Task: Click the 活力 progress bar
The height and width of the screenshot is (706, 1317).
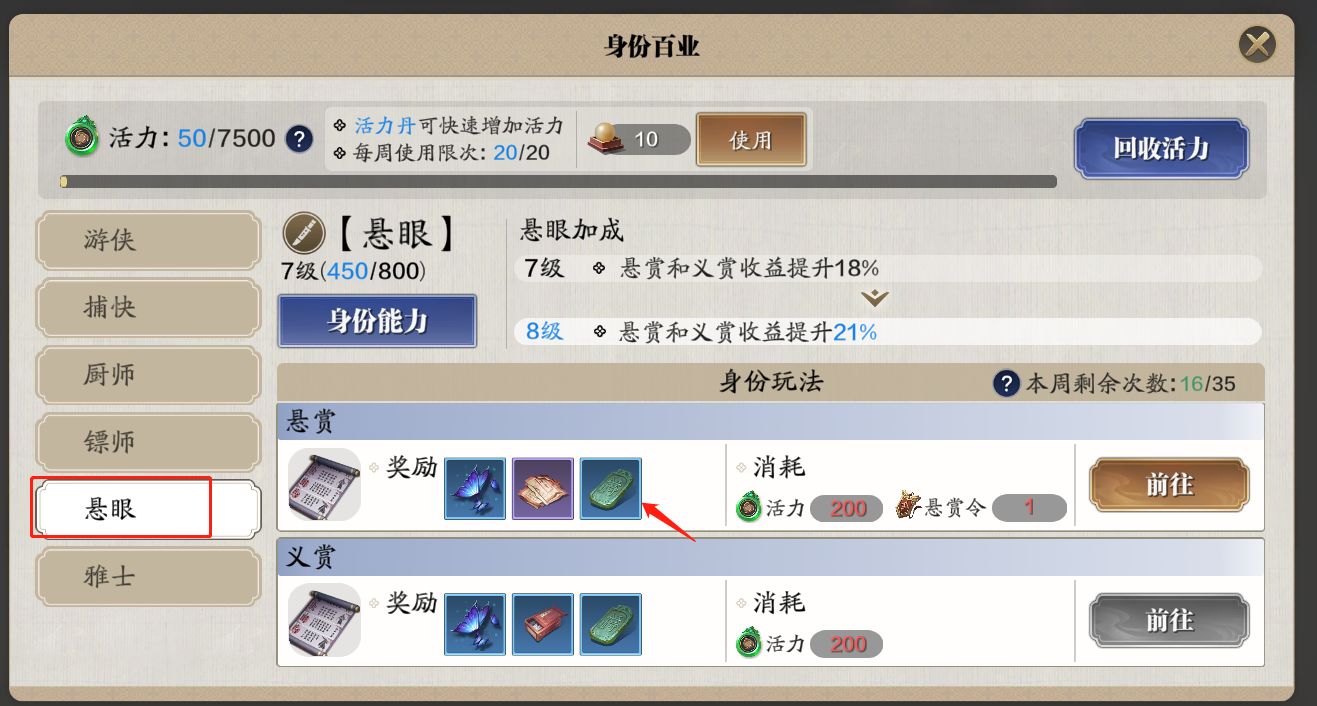Action: click(558, 182)
